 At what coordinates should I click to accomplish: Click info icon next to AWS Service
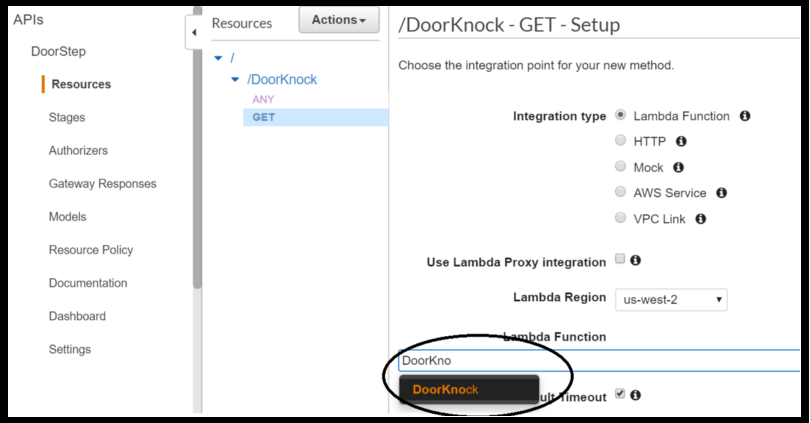click(721, 193)
